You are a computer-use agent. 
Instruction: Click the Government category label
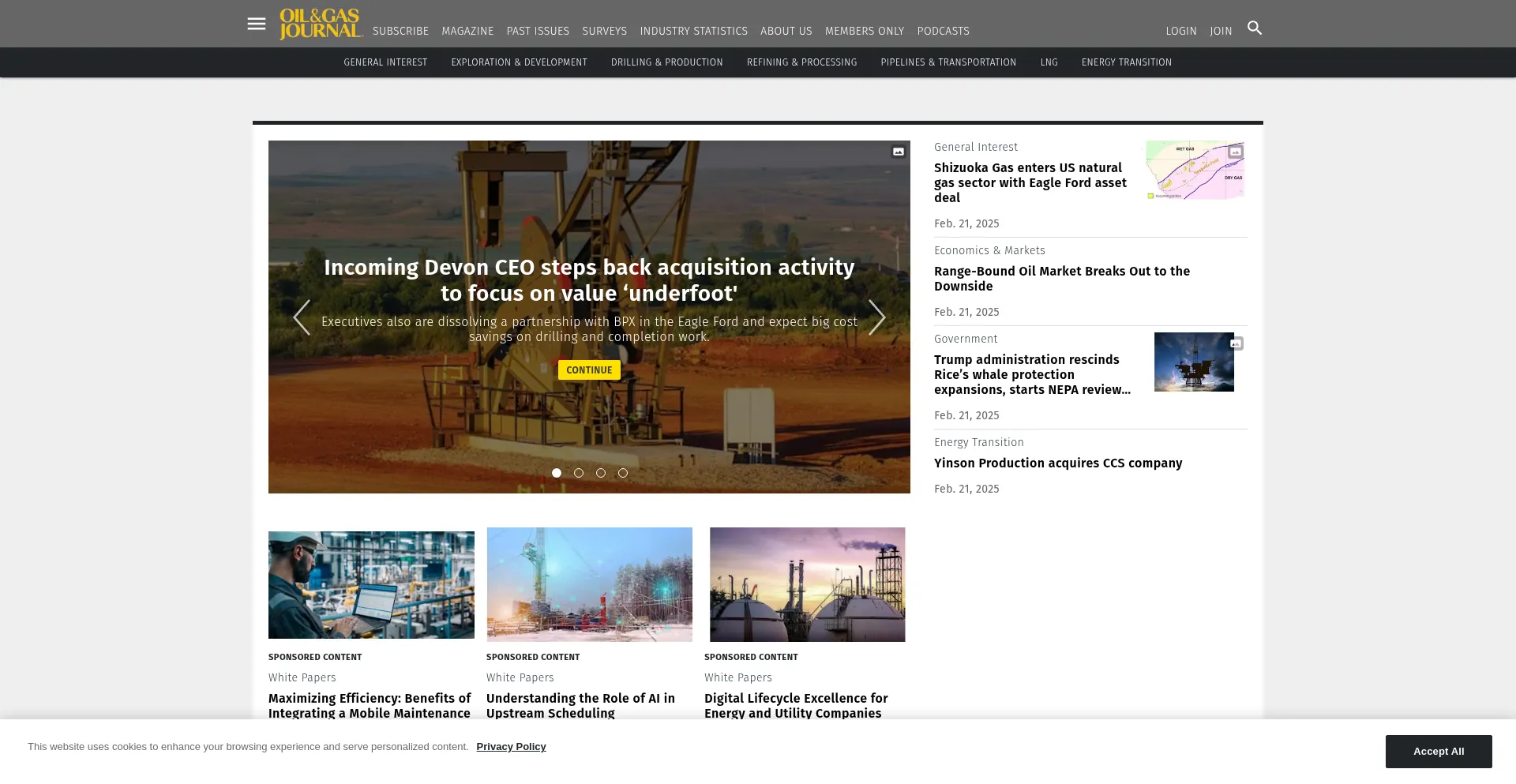click(966, 339)
